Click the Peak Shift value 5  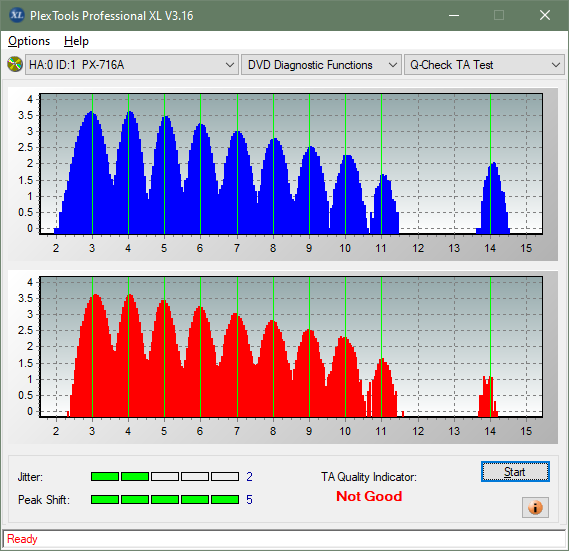(249, 500)
